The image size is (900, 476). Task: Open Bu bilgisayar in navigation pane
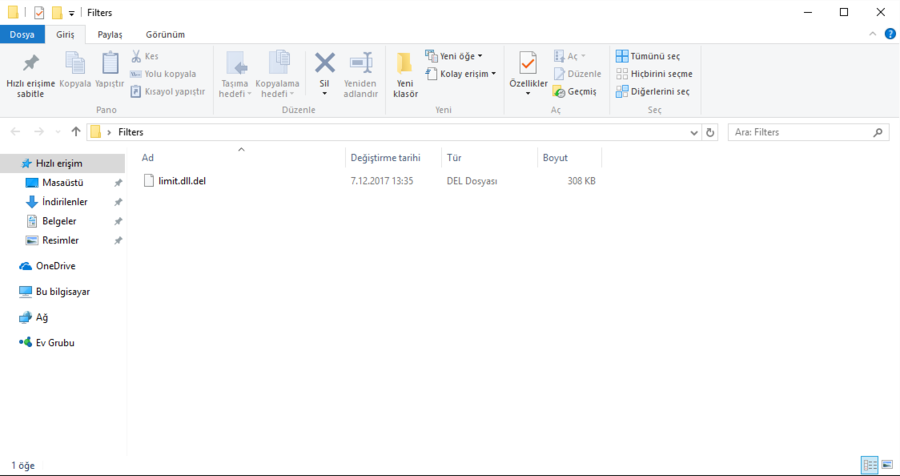pos(62,292)
